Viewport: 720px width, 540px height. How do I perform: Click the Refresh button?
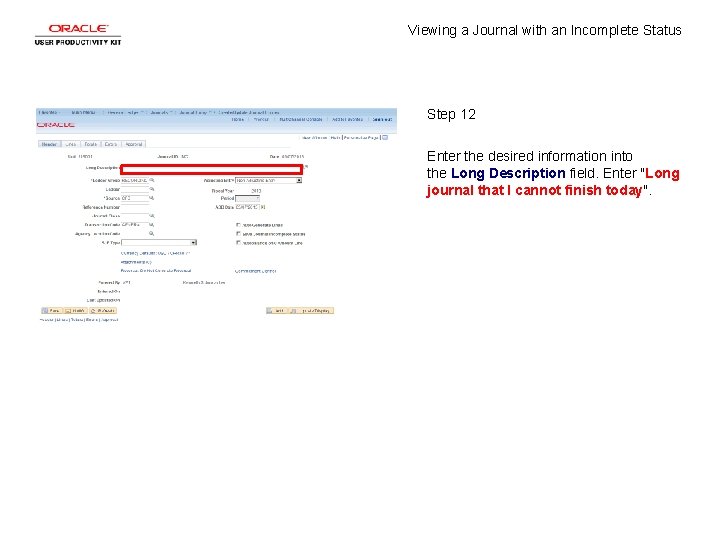pyautogui.click(x=103, y=311)
